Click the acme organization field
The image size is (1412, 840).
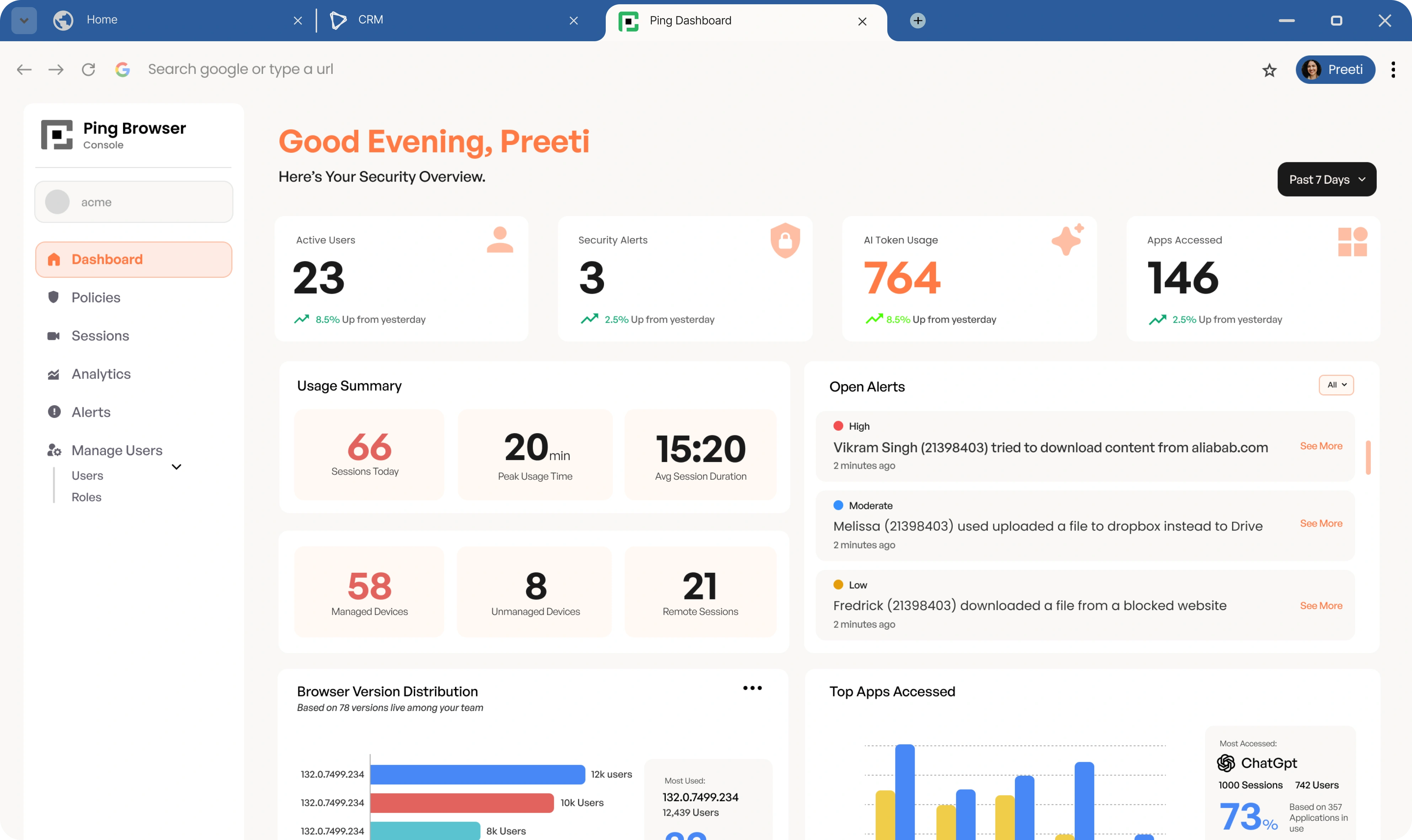coord(134,202)
